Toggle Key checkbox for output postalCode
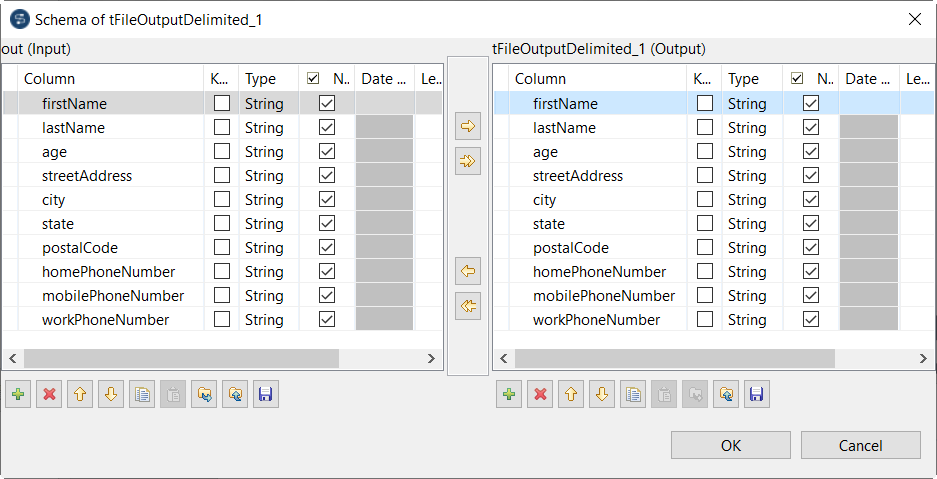This screenshot has height=479, width=937. [705, 248]
